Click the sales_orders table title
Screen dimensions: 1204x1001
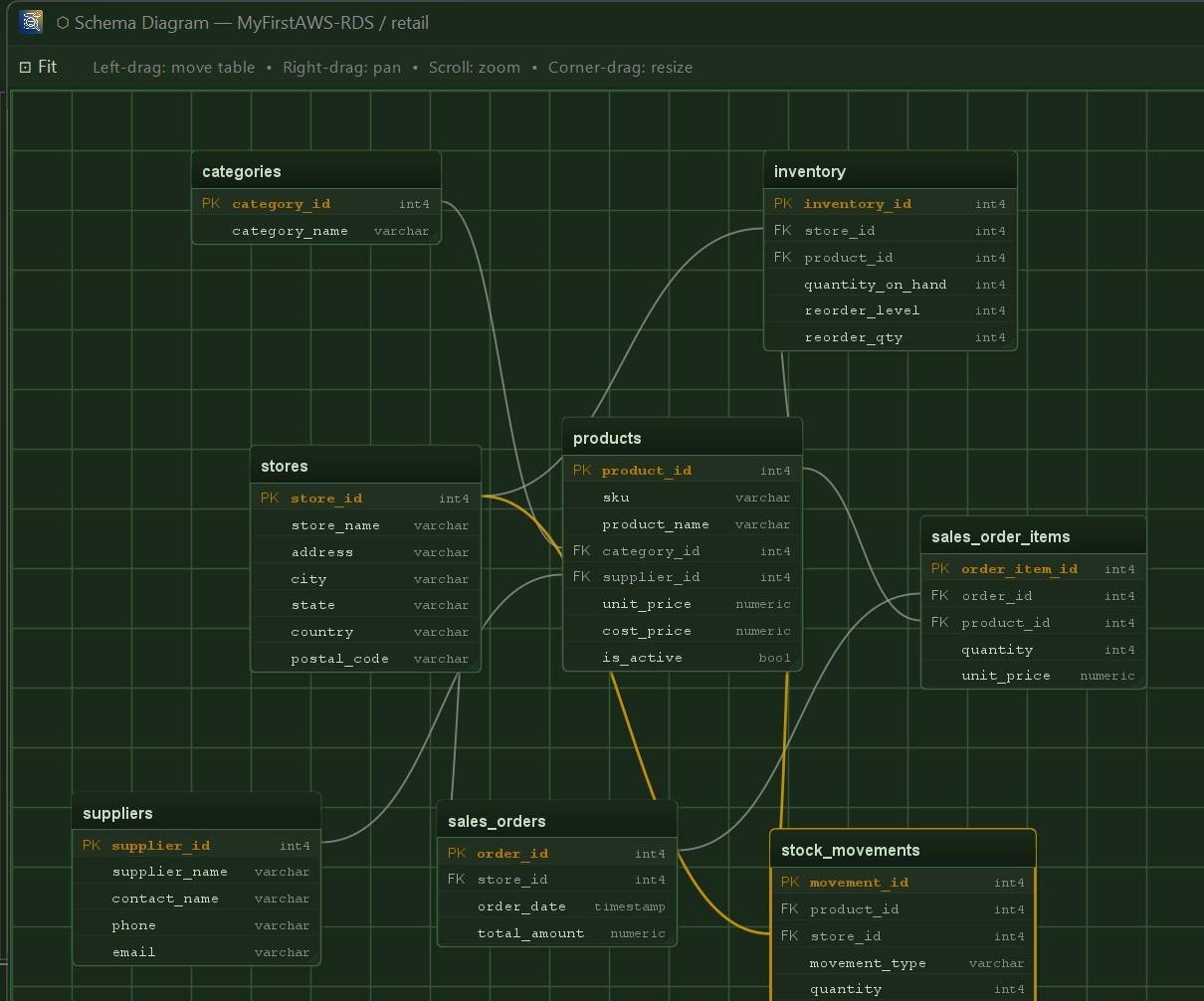point(497,821)
